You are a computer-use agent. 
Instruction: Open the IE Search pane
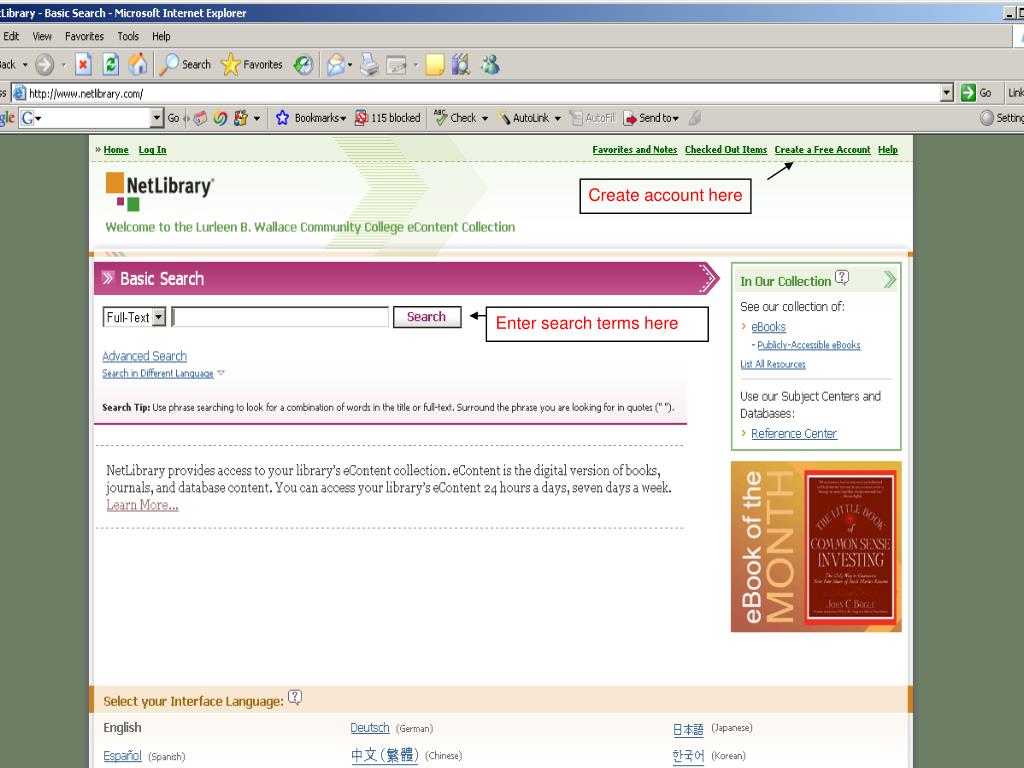pos(185,65)
